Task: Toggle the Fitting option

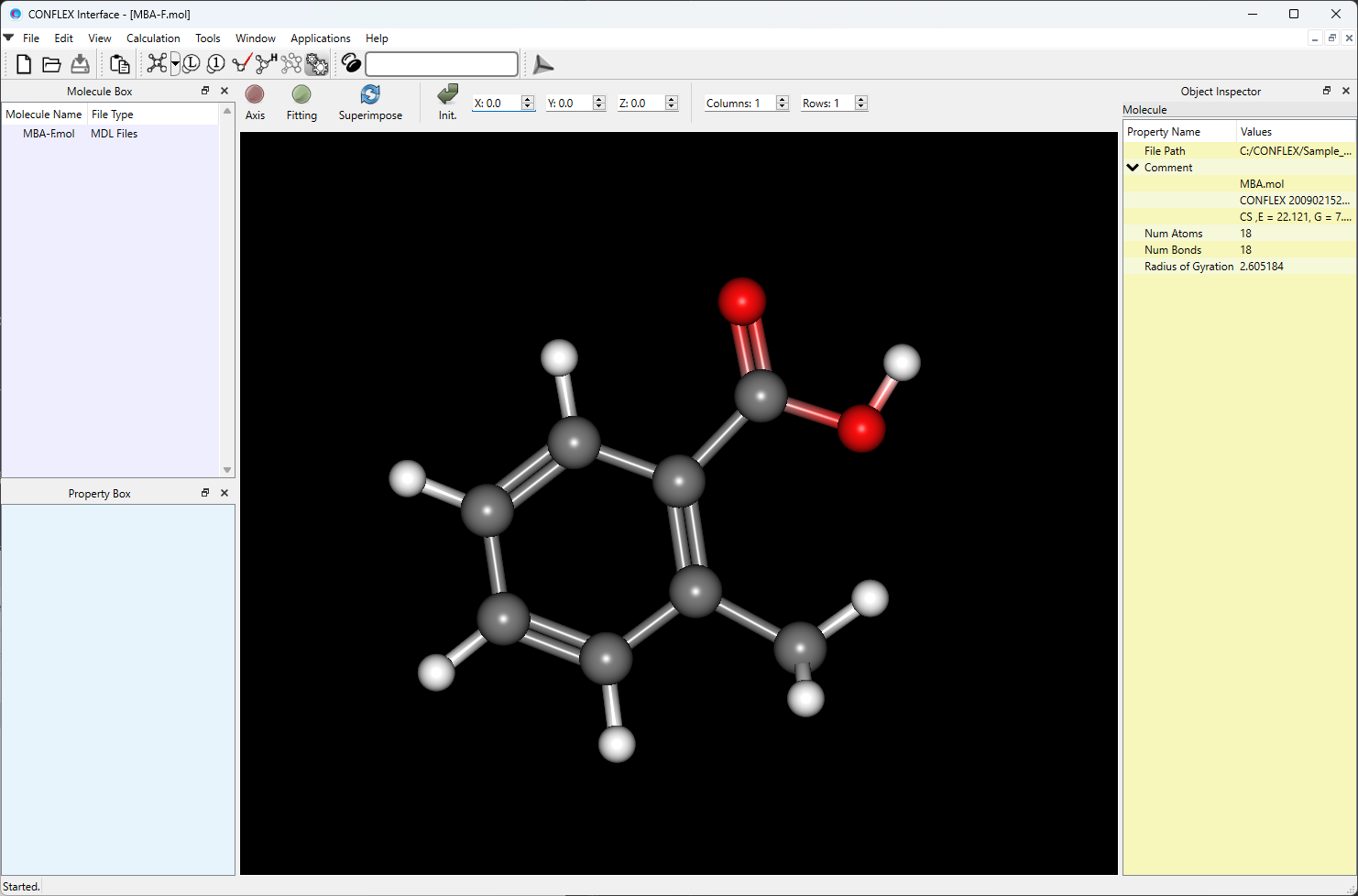Action: pos(301,95)
